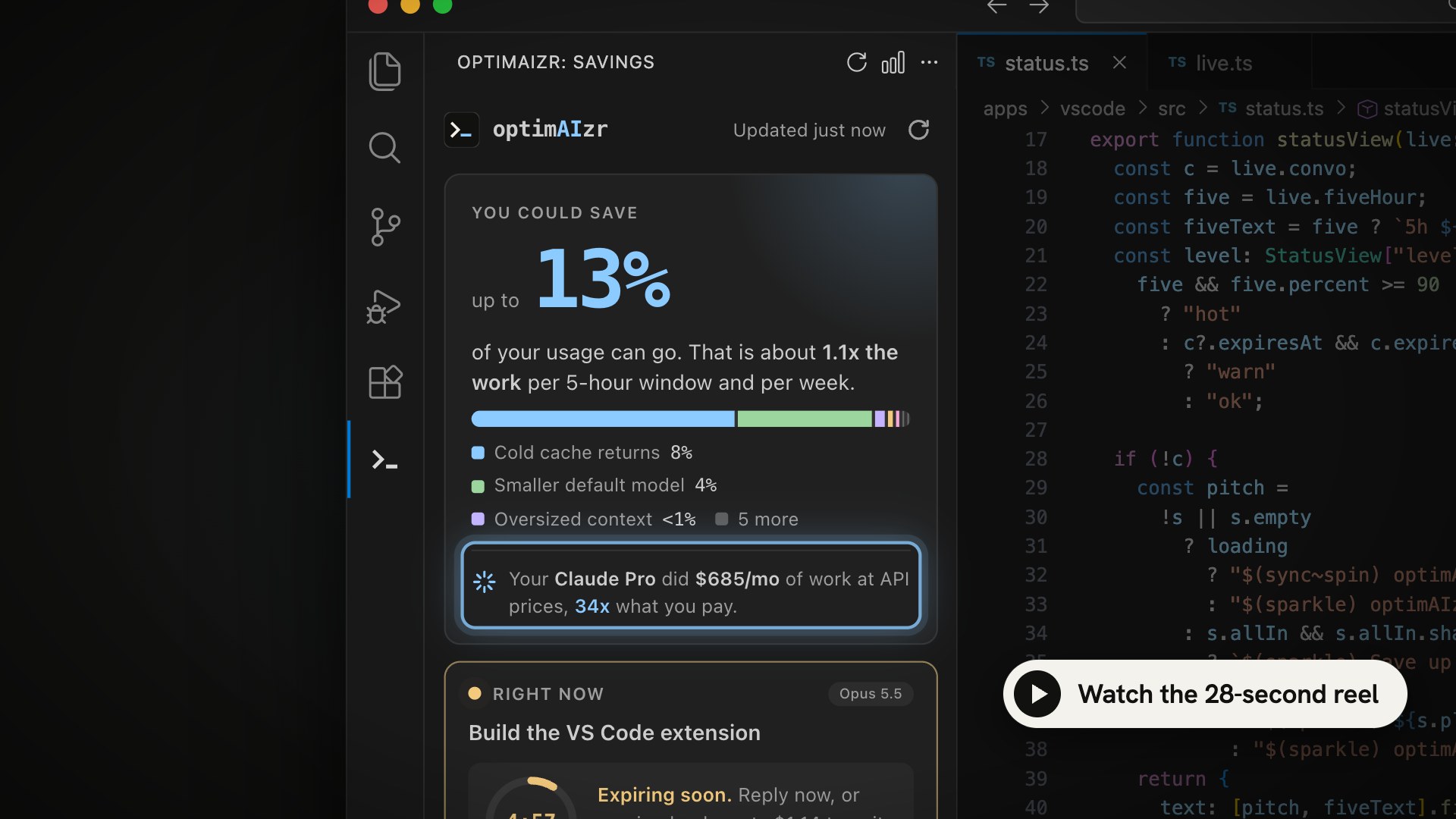The width and height of the screenshot is (1456, 819).
Task: Click the purple Oversized context swatch
Action: [x=478, y=519]
